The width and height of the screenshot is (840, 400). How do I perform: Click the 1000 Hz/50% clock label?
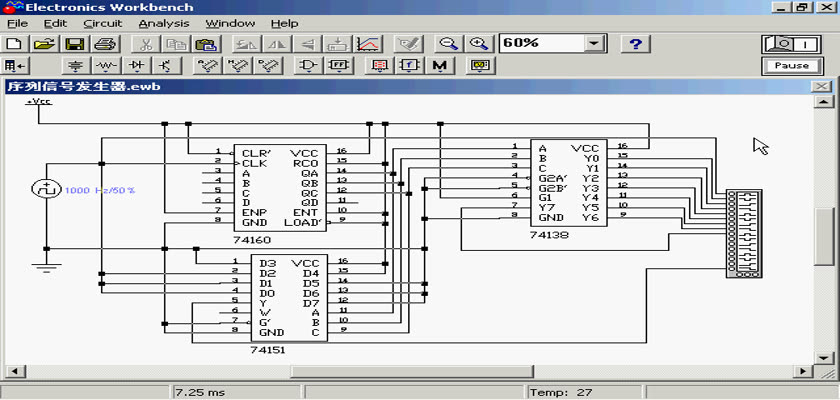(100, 190)
